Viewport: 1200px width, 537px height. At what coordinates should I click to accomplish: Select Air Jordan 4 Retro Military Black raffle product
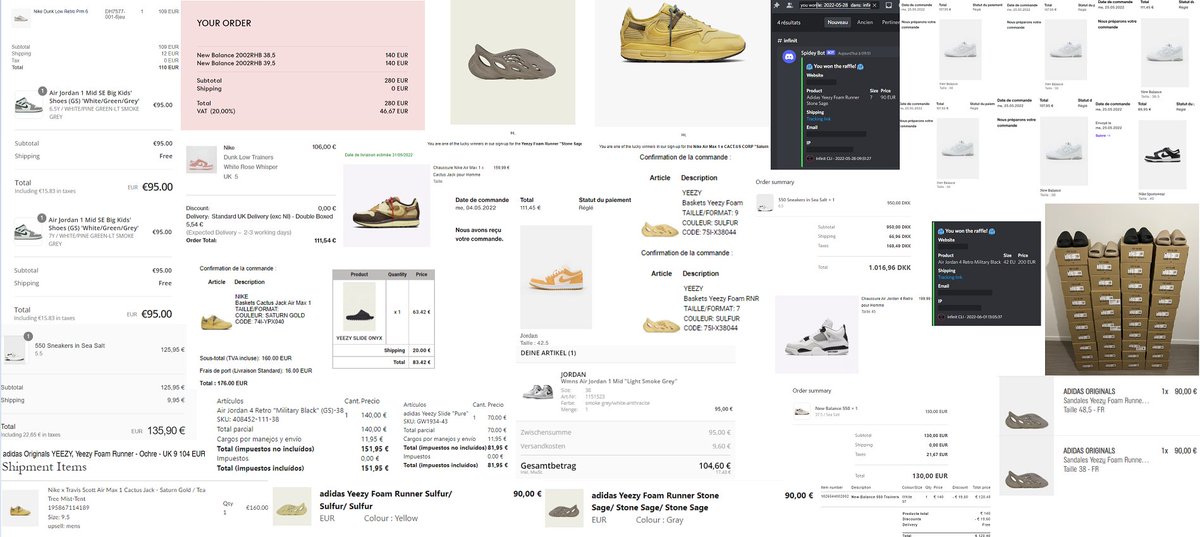coord(969,262)
